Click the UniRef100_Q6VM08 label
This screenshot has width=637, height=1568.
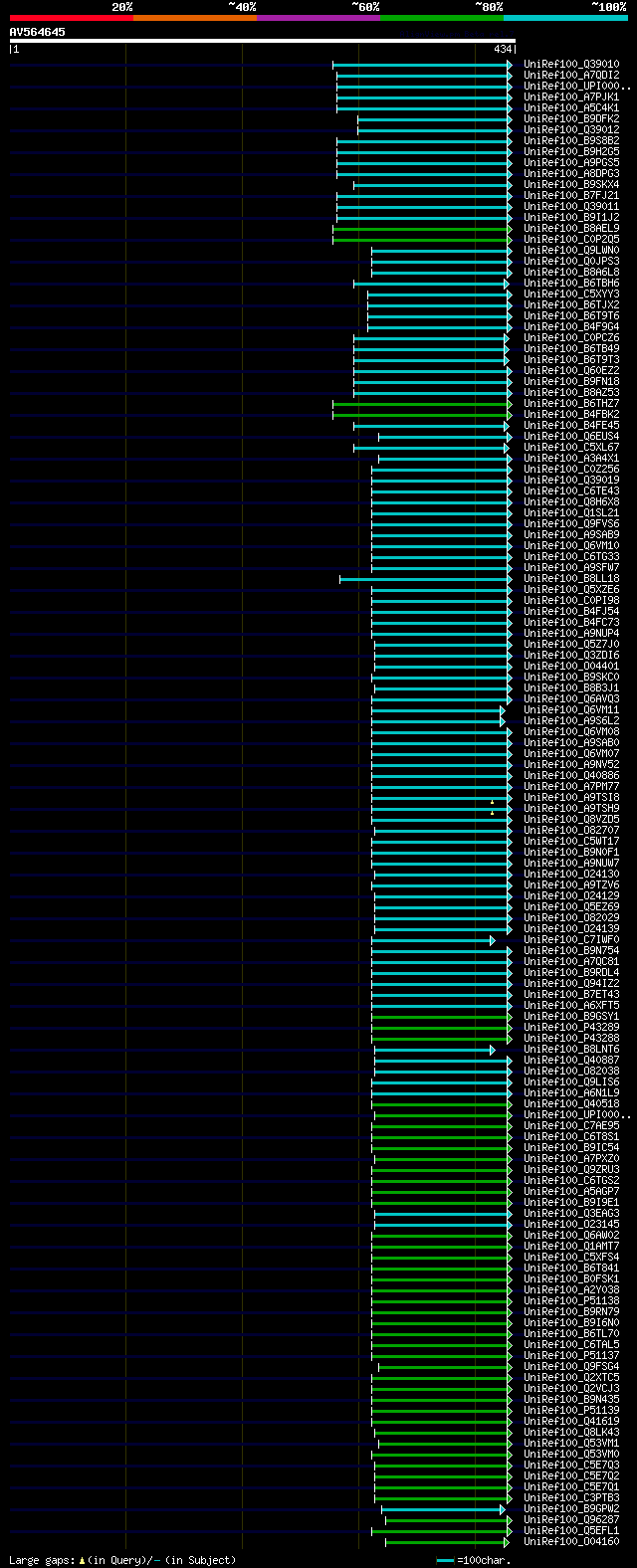tap(571, 732)
